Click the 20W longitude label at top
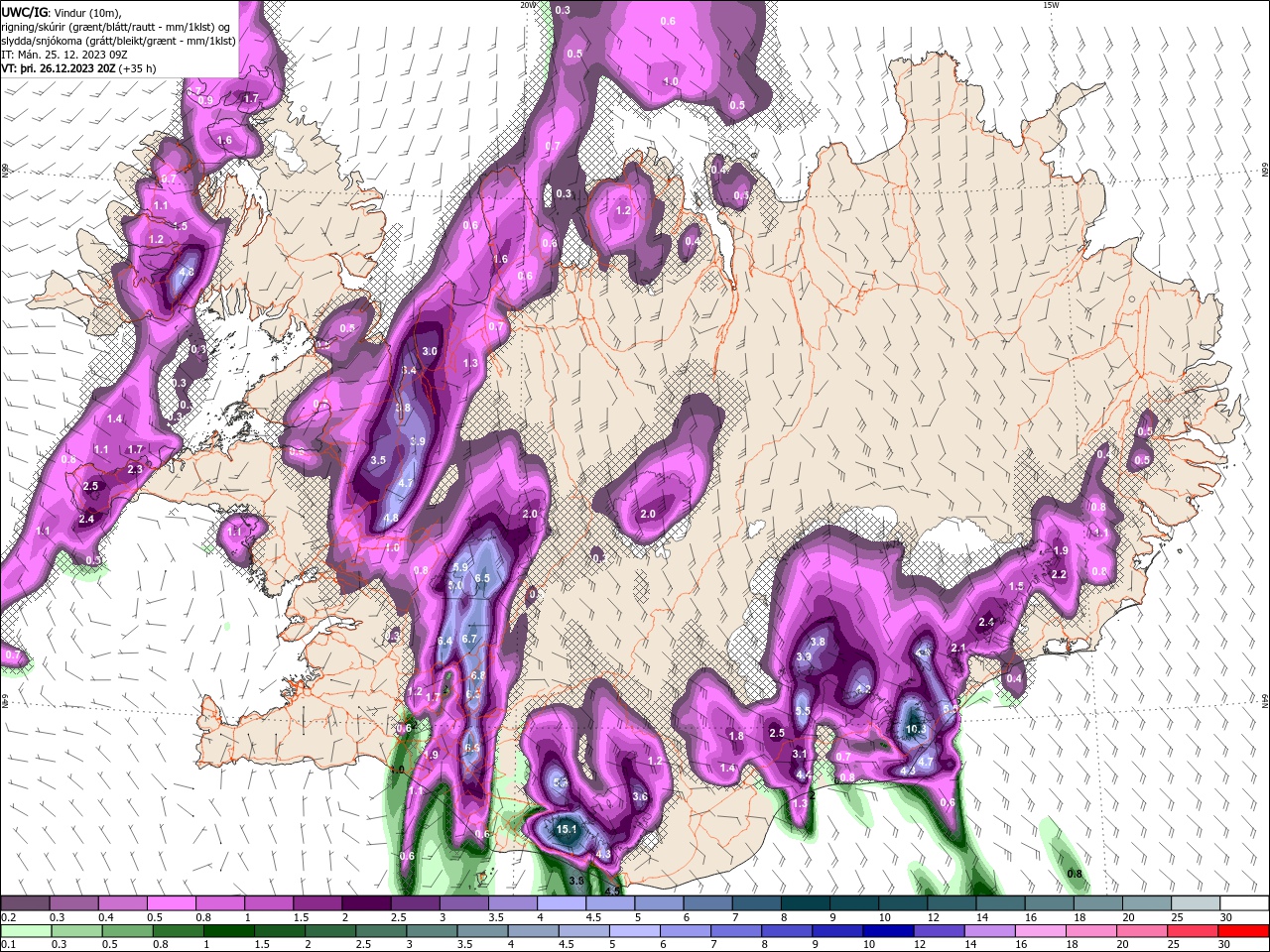This screenshot has height=952, width=1270. click(527, 5)
